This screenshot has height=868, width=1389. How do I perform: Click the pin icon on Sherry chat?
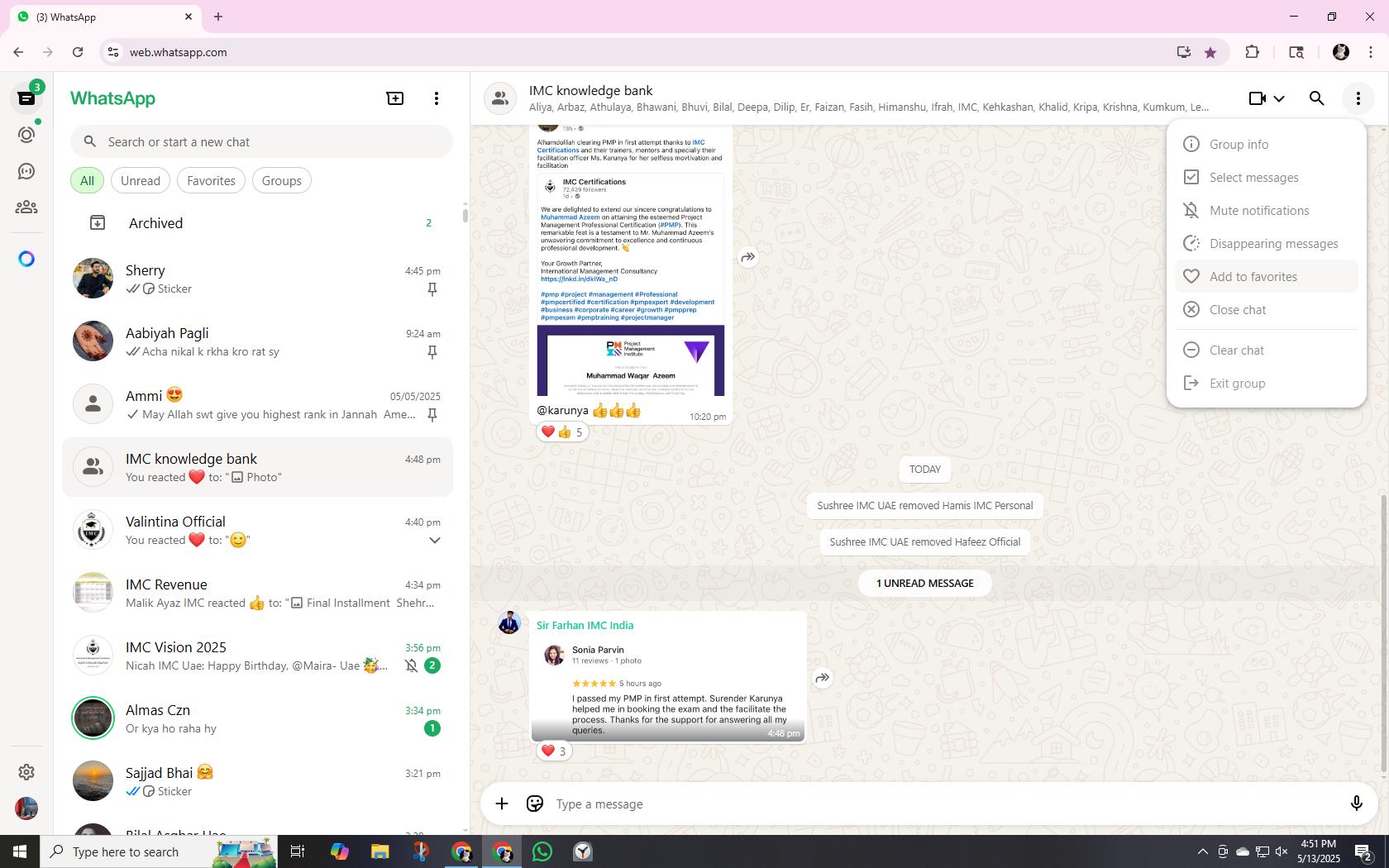coord(432,289)
